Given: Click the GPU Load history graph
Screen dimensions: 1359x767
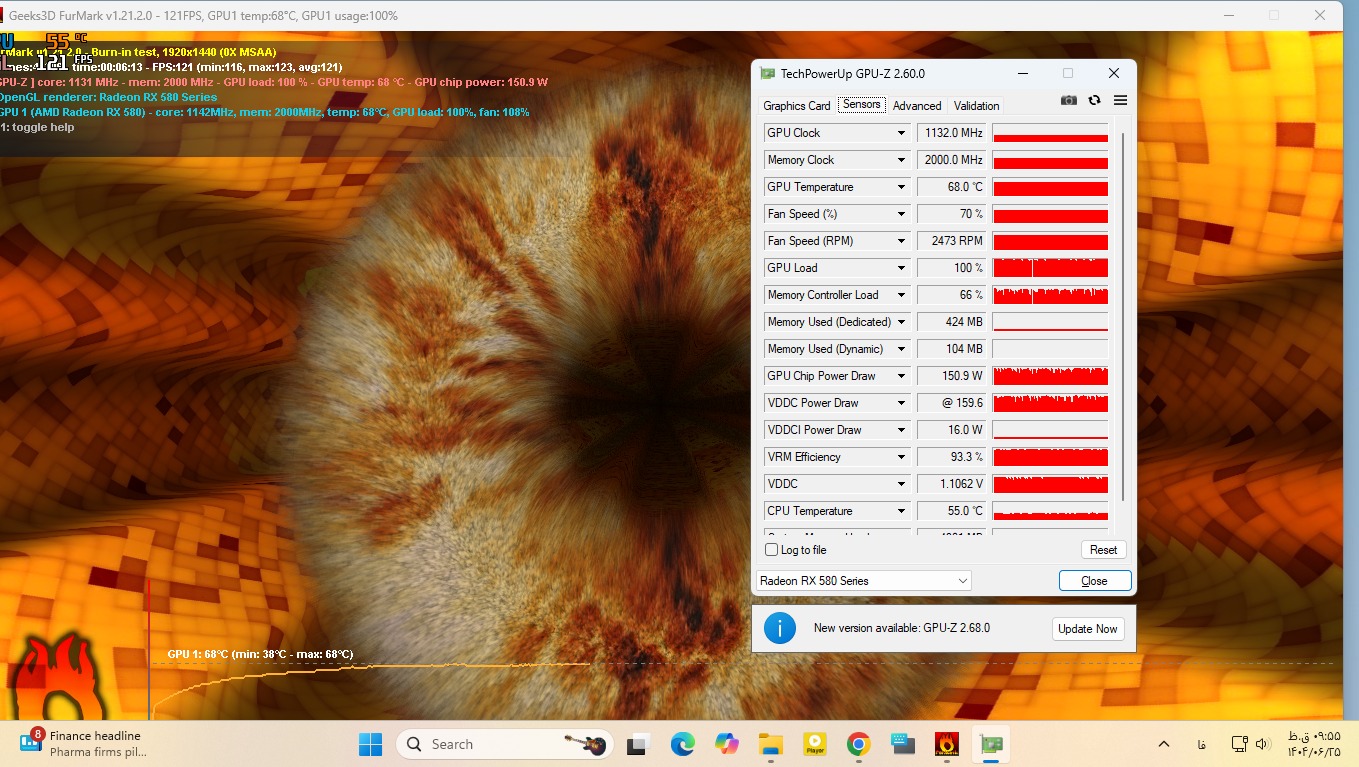Looking at the screenshot, I should coord(1050,268).
